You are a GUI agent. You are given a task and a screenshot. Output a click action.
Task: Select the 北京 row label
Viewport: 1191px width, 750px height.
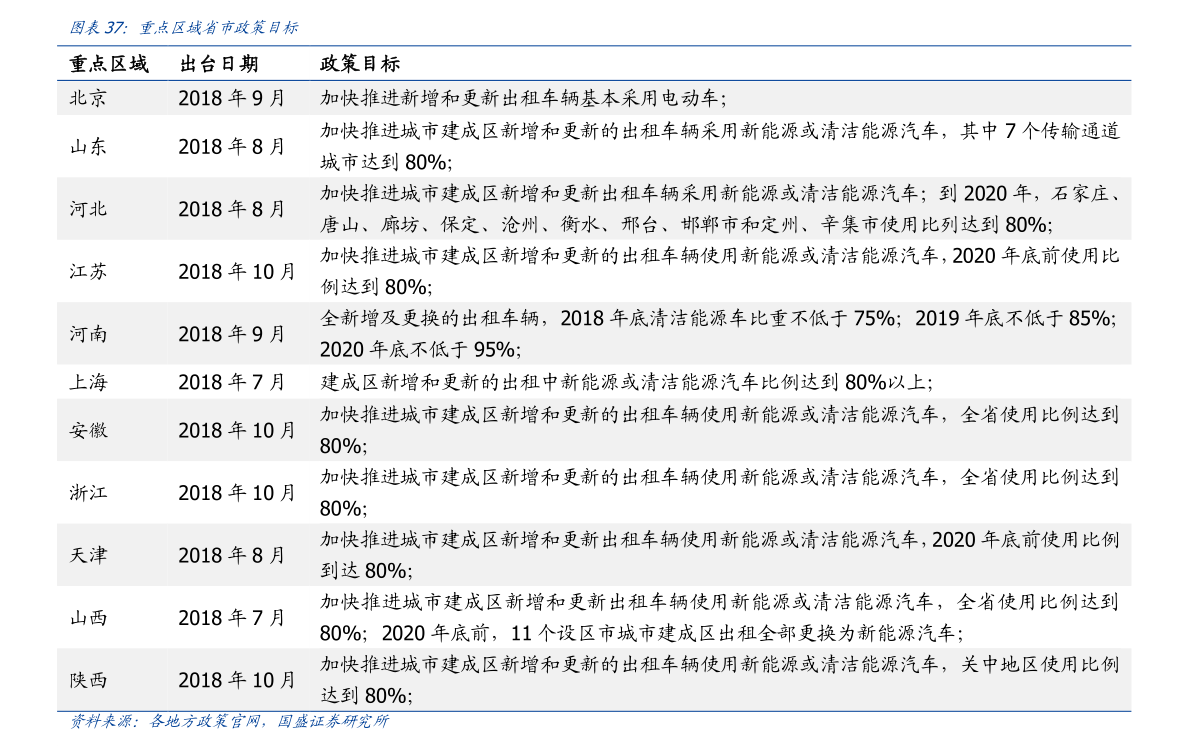(x=88, y=98)
